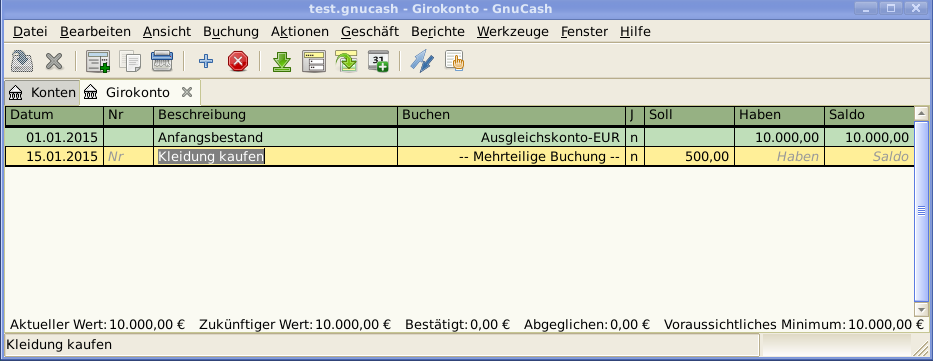Click the Kleidung kaufen description field
Screen dimensions: 933x361
coord(275,157)
